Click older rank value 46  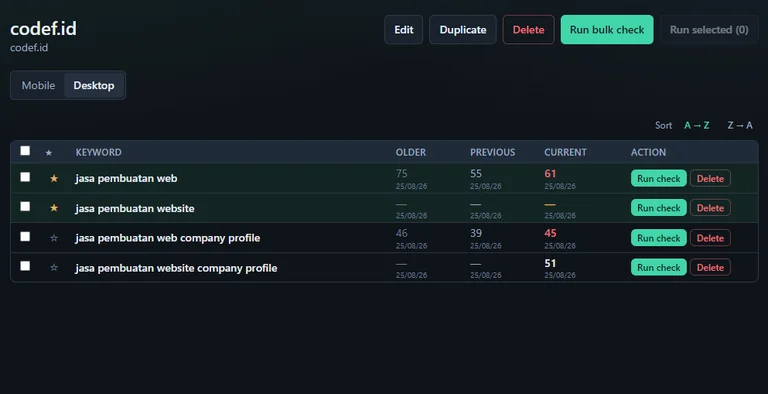402,233
